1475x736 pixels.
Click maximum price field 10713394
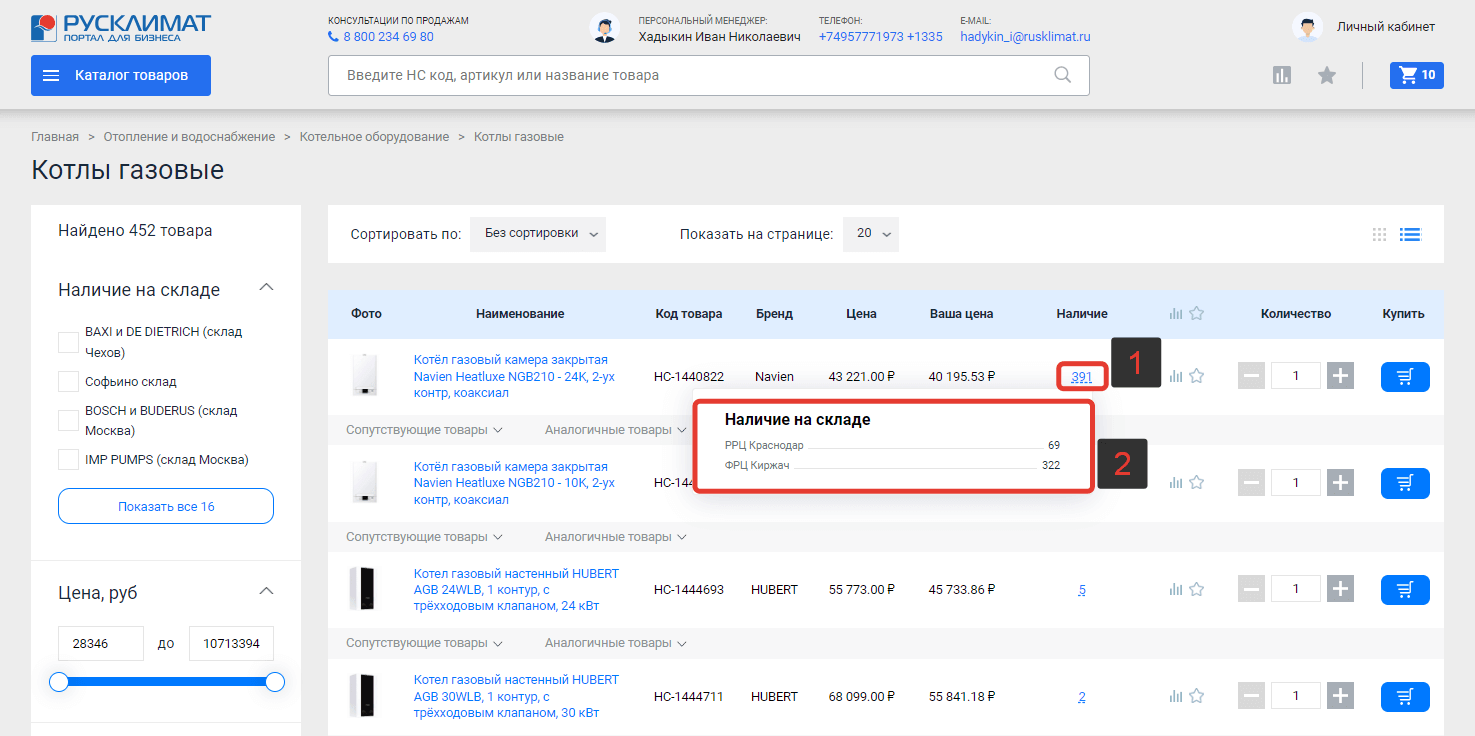[x=231, y=644]
